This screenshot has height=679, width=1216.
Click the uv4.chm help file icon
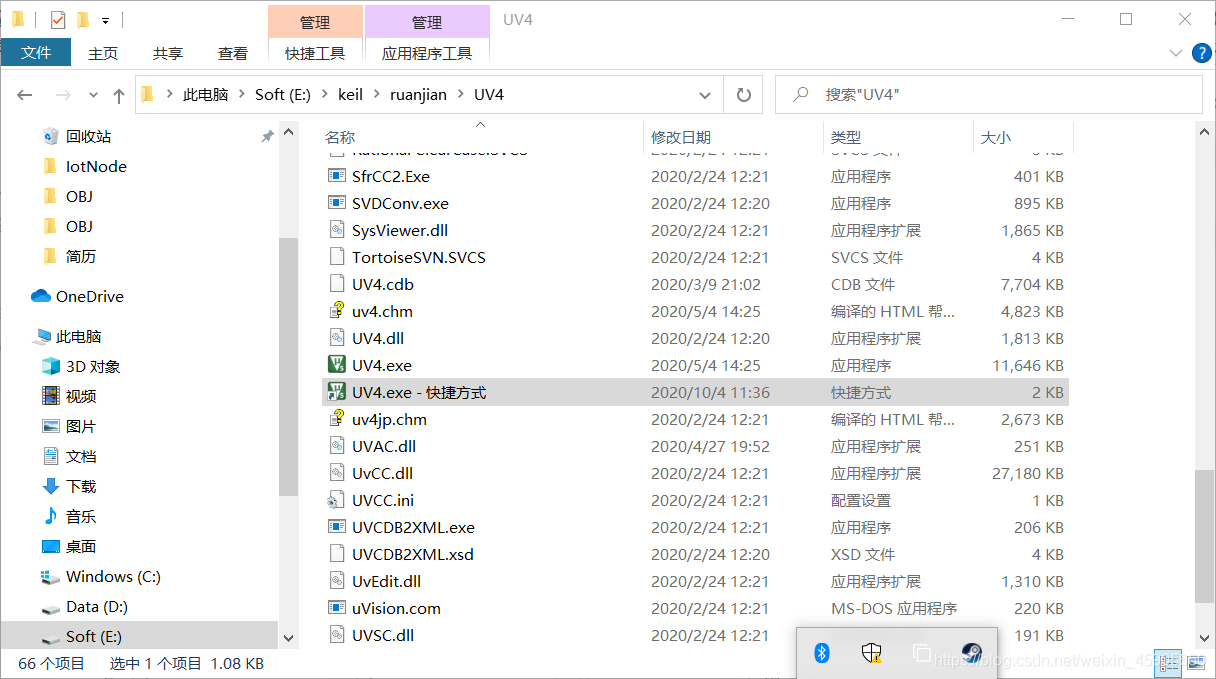pos(337,311)
